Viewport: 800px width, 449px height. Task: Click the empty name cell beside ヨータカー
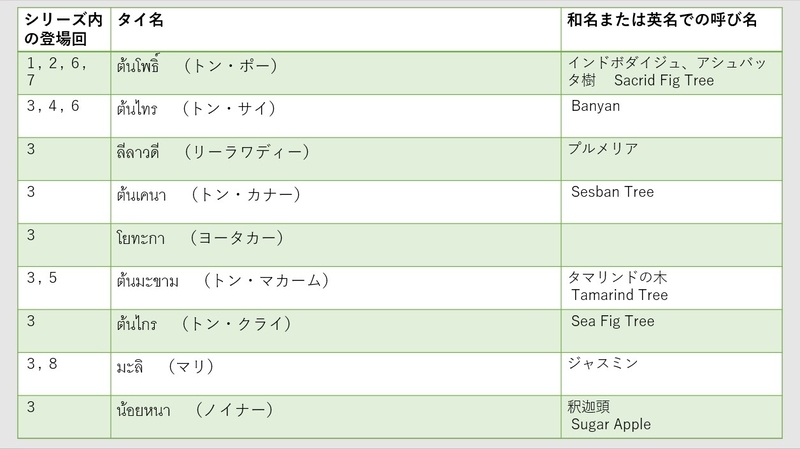pyautogui.click(x=671, y=245)
